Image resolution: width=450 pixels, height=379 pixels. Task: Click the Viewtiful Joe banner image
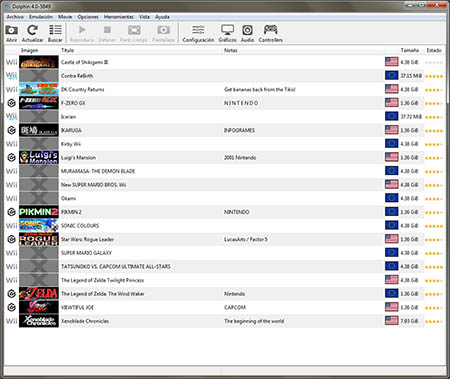coord(39,307)
